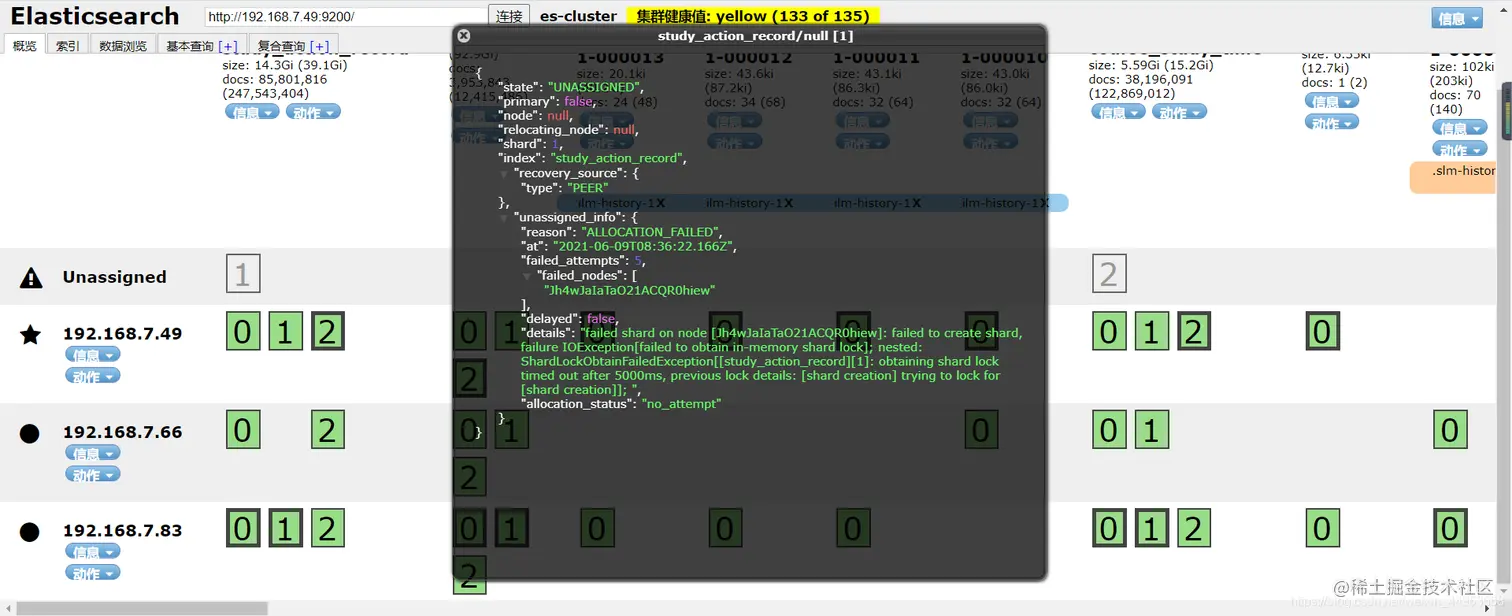Add a new 复合查询 tab with [+]
This screenshot has height=616, width=1512.
click(x=320, y=46)
